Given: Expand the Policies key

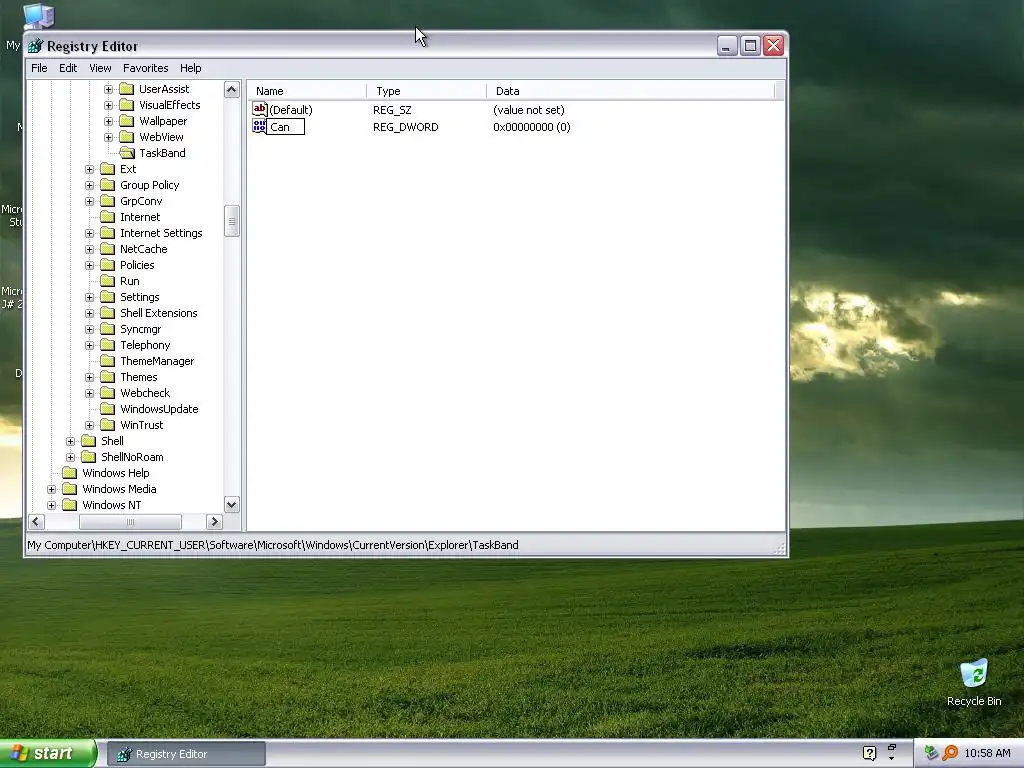Looking at the screenshot, I should pyautogui.click(x=89, y=265).
